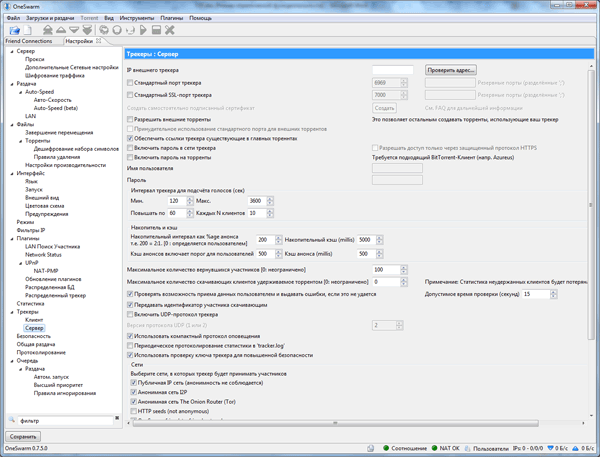Viewport: 600px width, 457px height.
Task: Enable Стандартный SSL-порт трекера checkbox
Action: 130,95
